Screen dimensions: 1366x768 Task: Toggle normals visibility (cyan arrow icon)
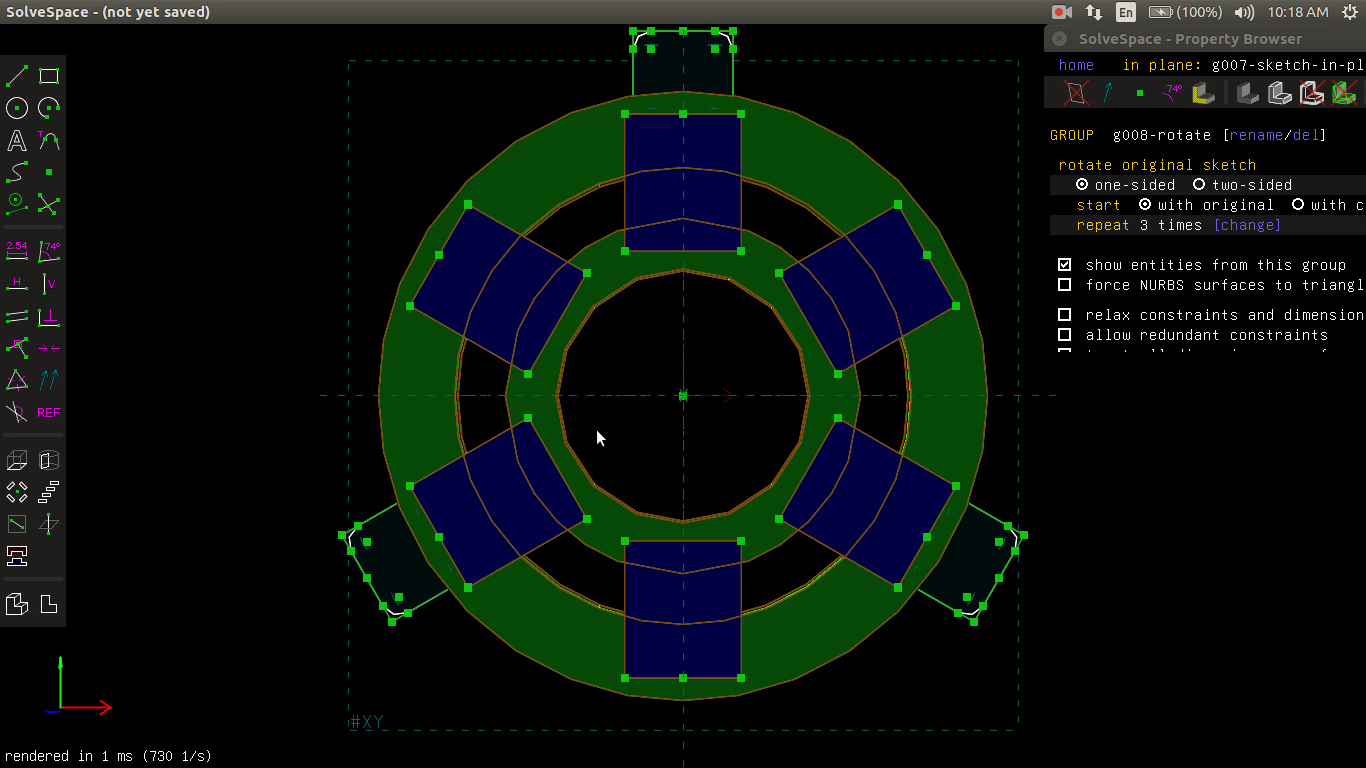click(1108, 93)
